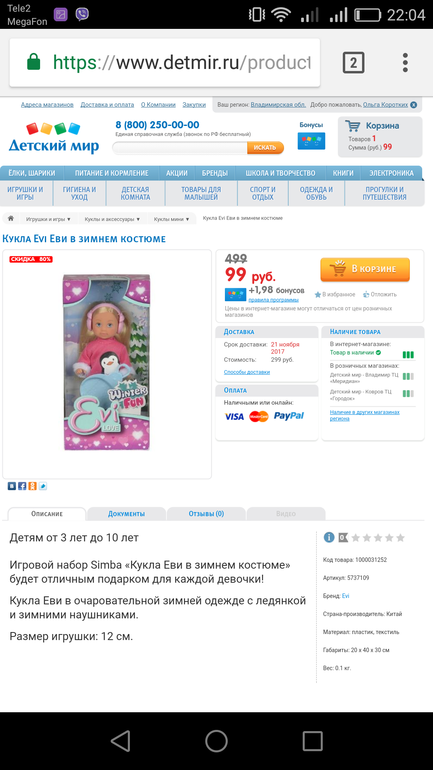This screenshot has height=770, width=433.
Task: Click the site search input field
Action: coord(180,147)
